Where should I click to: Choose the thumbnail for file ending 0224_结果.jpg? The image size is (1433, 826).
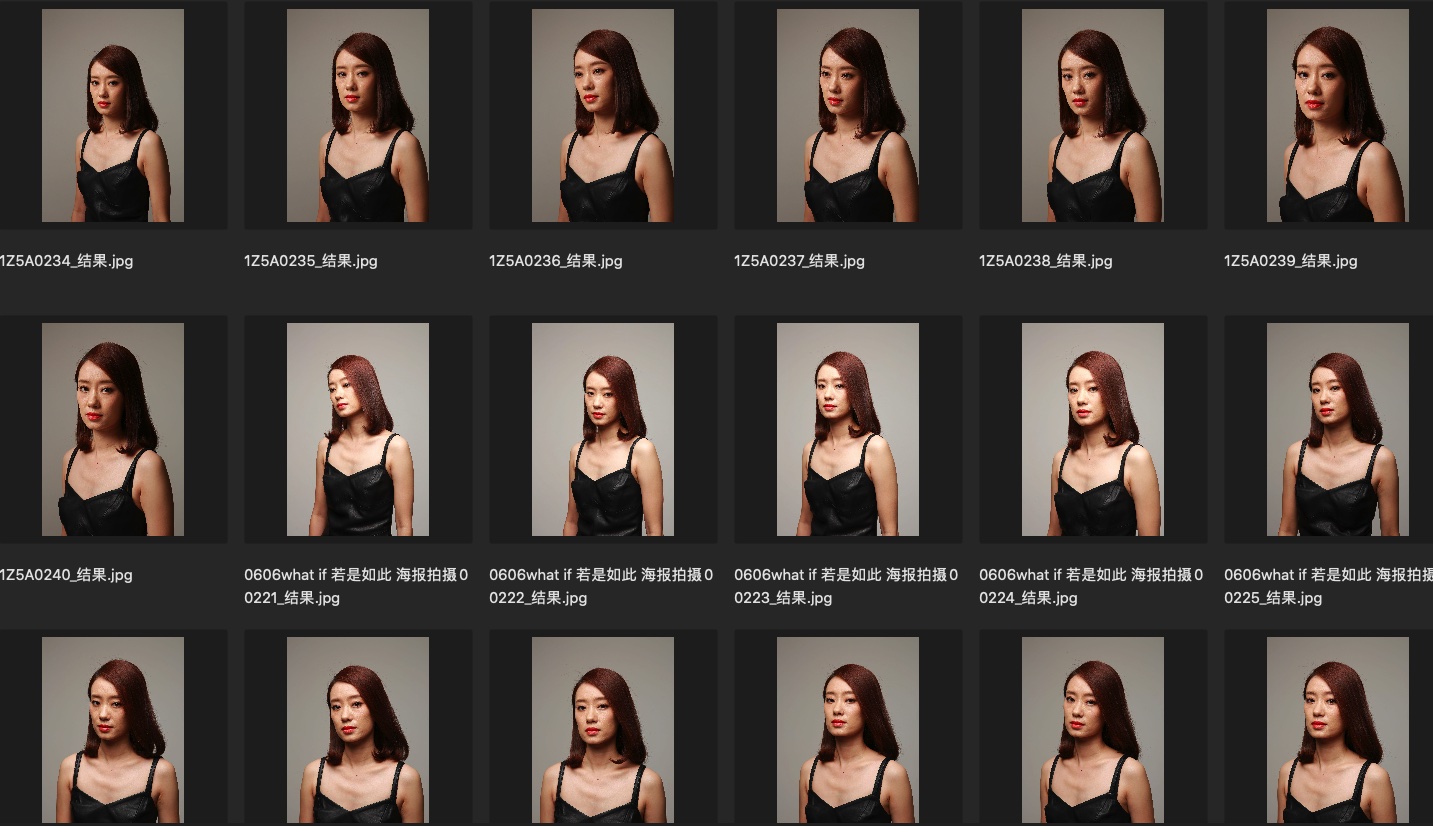tap(1093, 429)
